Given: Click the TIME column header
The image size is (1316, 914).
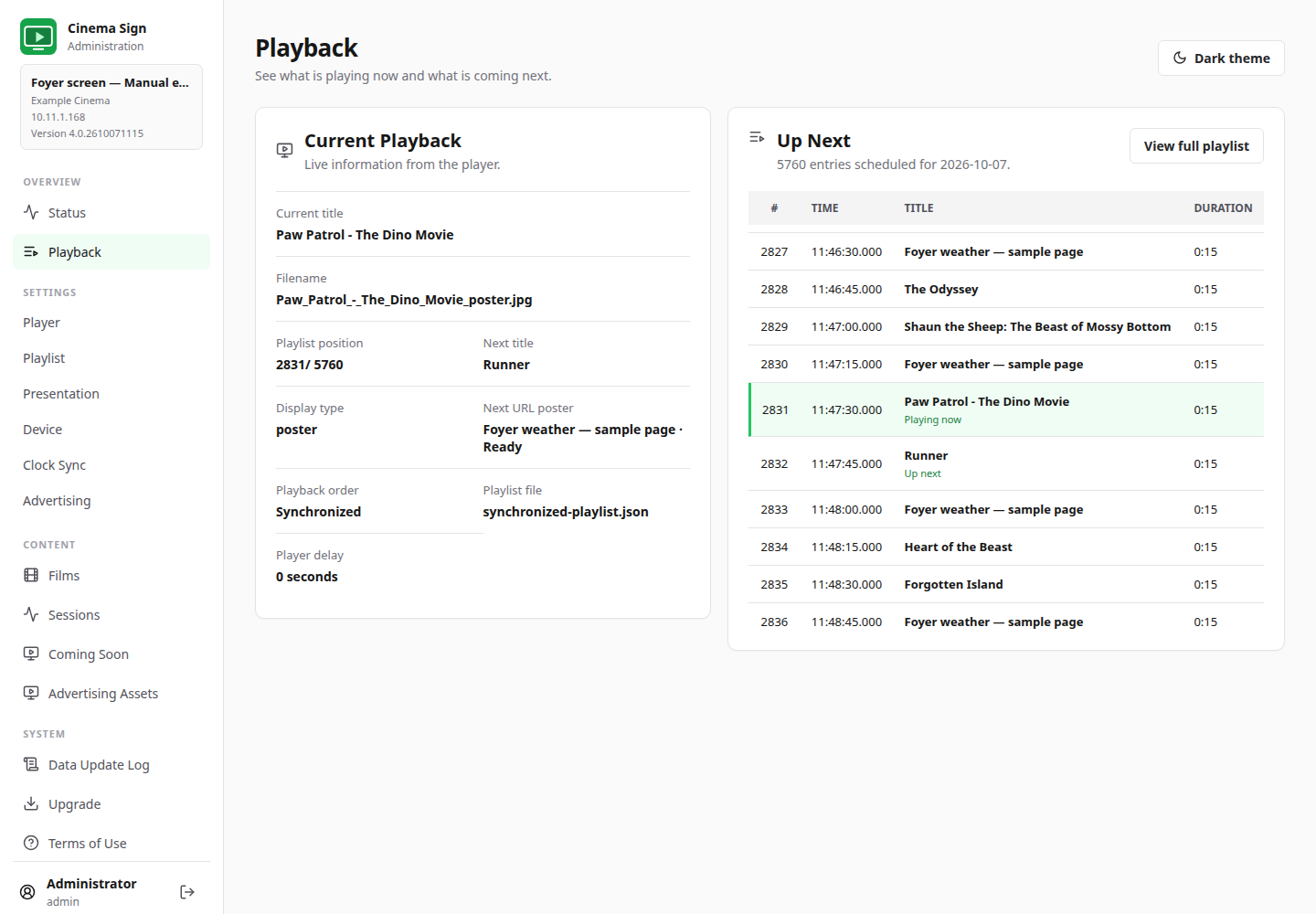Looking at the screenshot, I should [825, 207].
